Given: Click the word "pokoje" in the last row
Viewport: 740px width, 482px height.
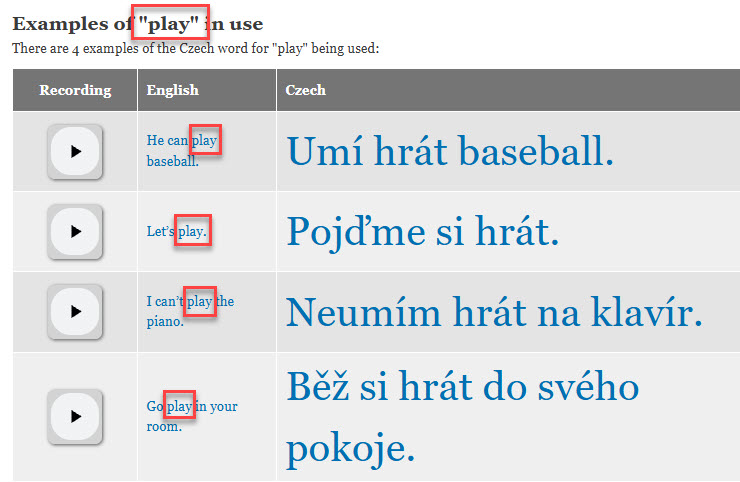Looking at the screenshot, I should tap(350, 450).
